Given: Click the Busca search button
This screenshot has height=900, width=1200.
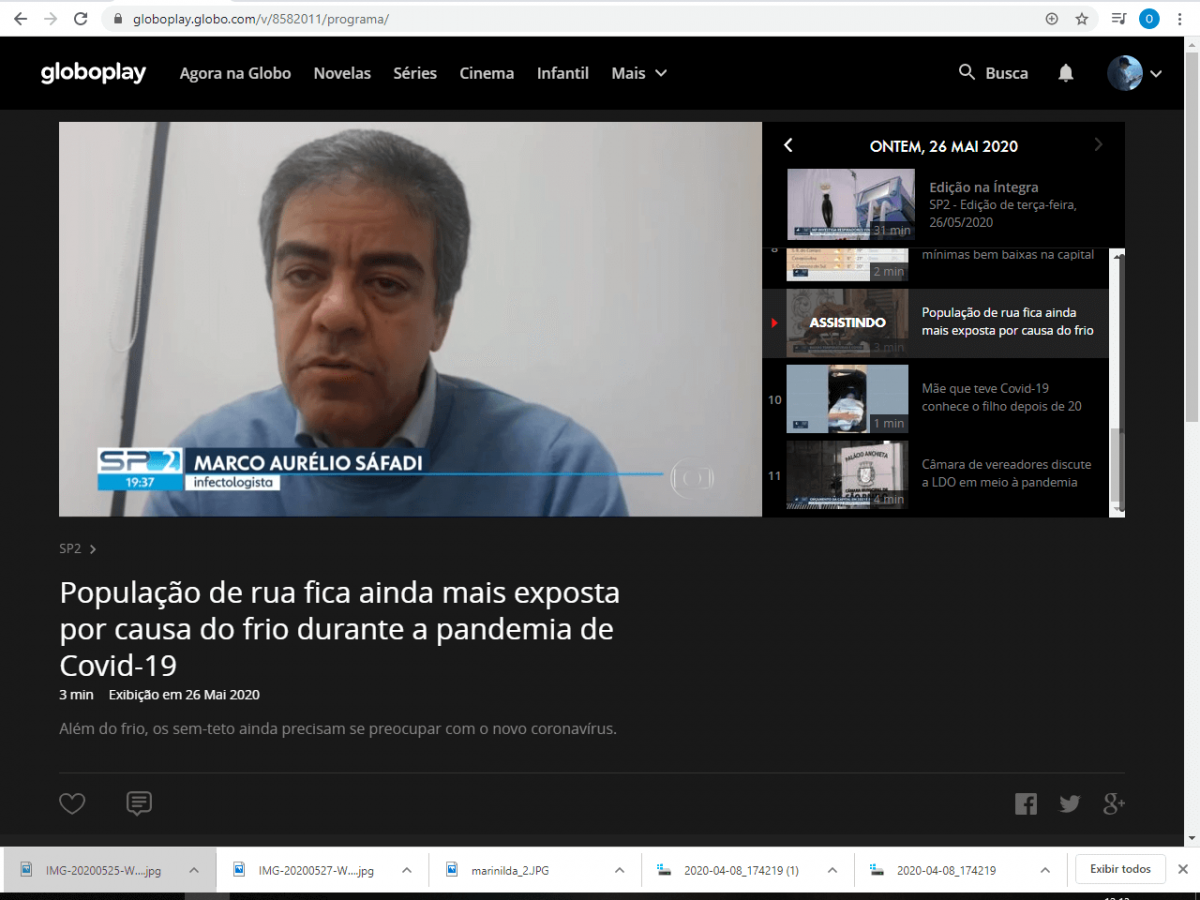Looking at the screenshot, I should [x=993, y=73].
